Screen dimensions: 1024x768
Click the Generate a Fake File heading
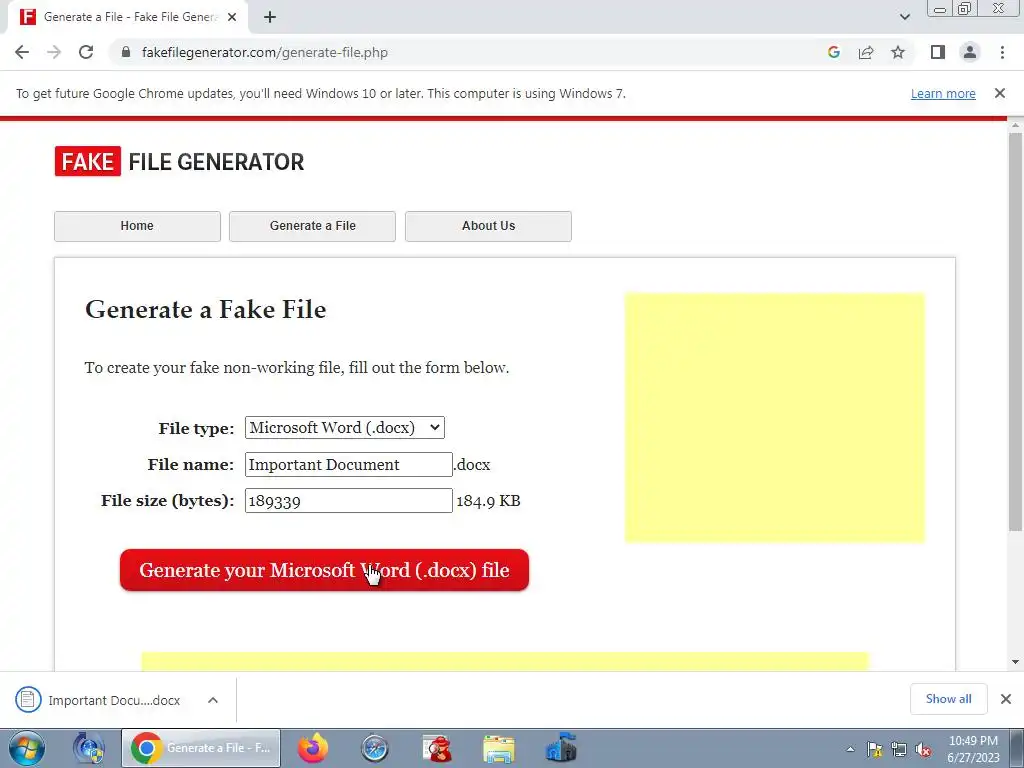click(206, 310)
